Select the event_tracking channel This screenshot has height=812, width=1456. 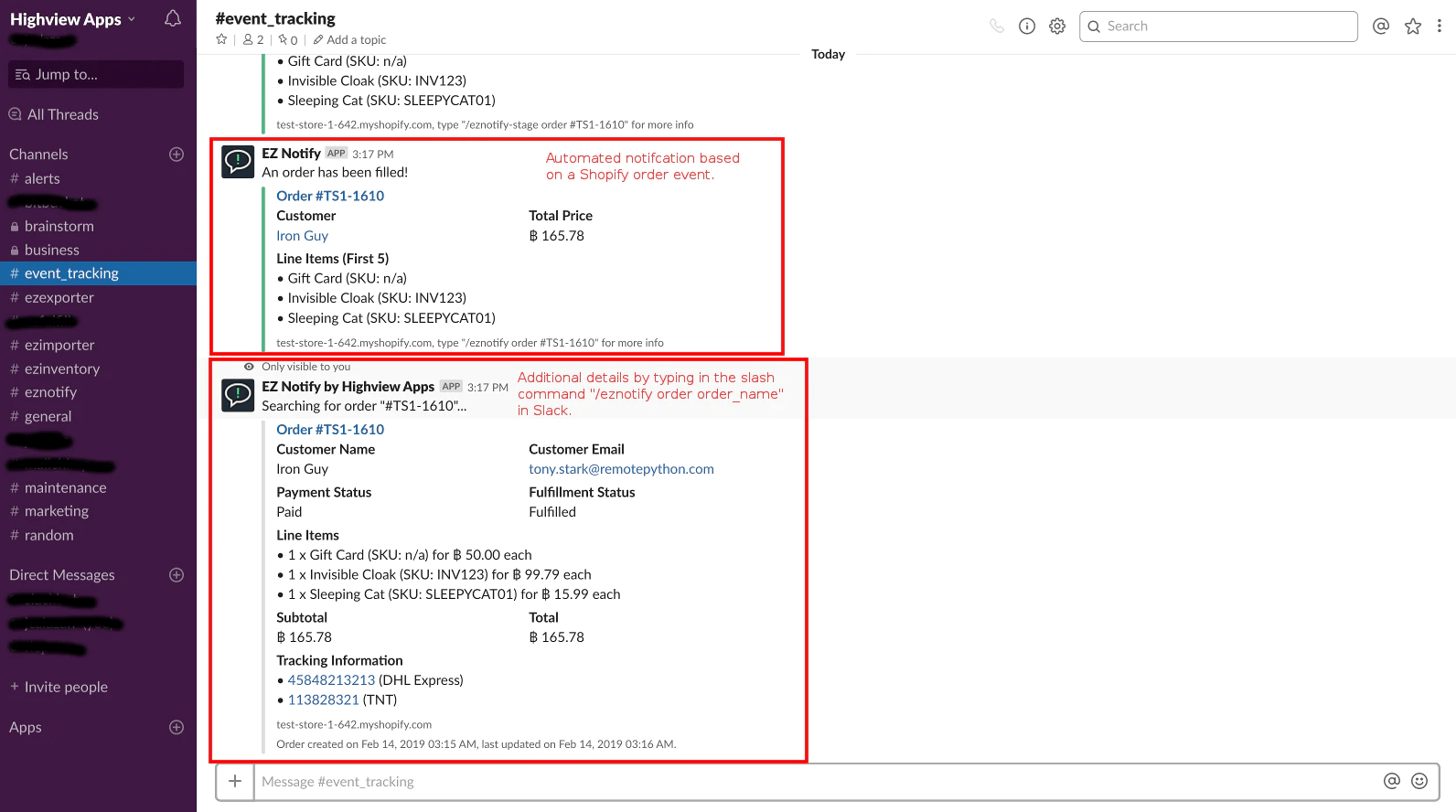(98, 273)
